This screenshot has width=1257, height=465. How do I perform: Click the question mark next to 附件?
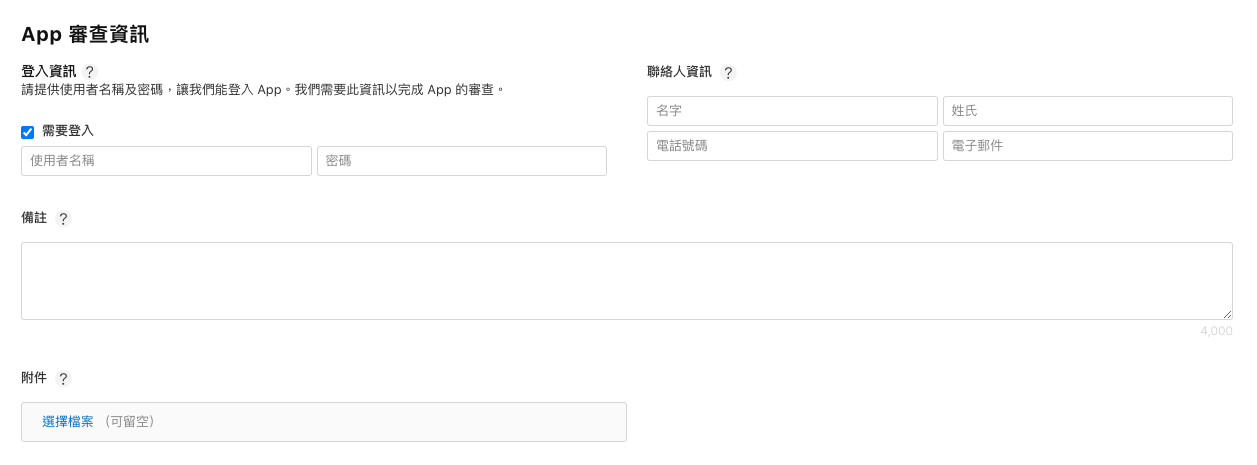click(64, 379)
